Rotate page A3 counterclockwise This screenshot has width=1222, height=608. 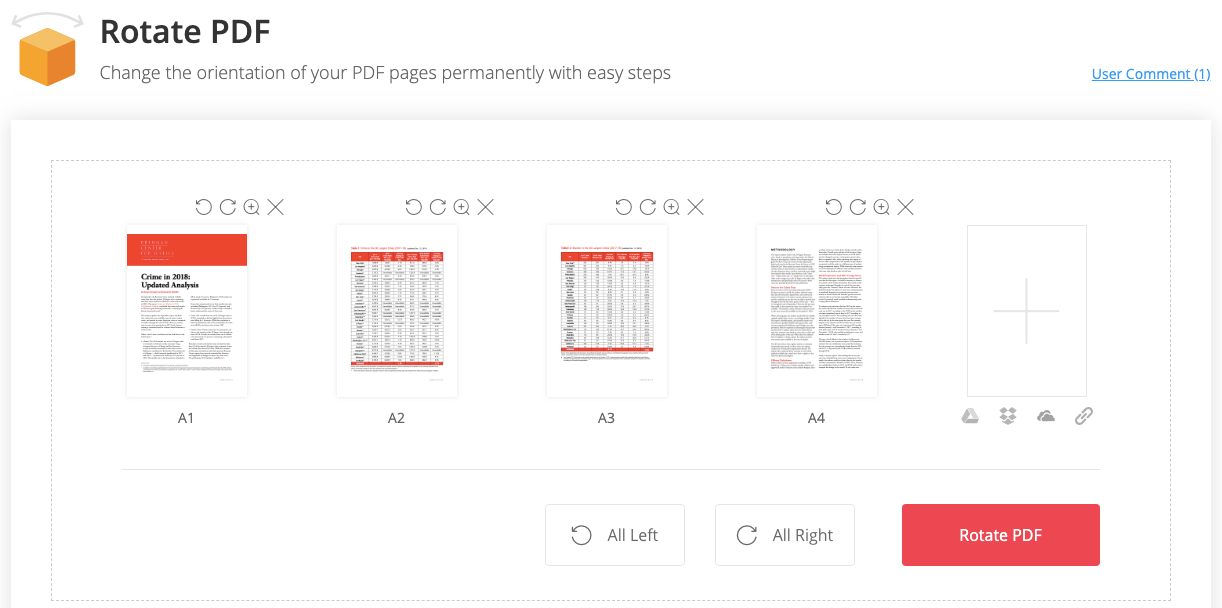click(x=624, y=207)
